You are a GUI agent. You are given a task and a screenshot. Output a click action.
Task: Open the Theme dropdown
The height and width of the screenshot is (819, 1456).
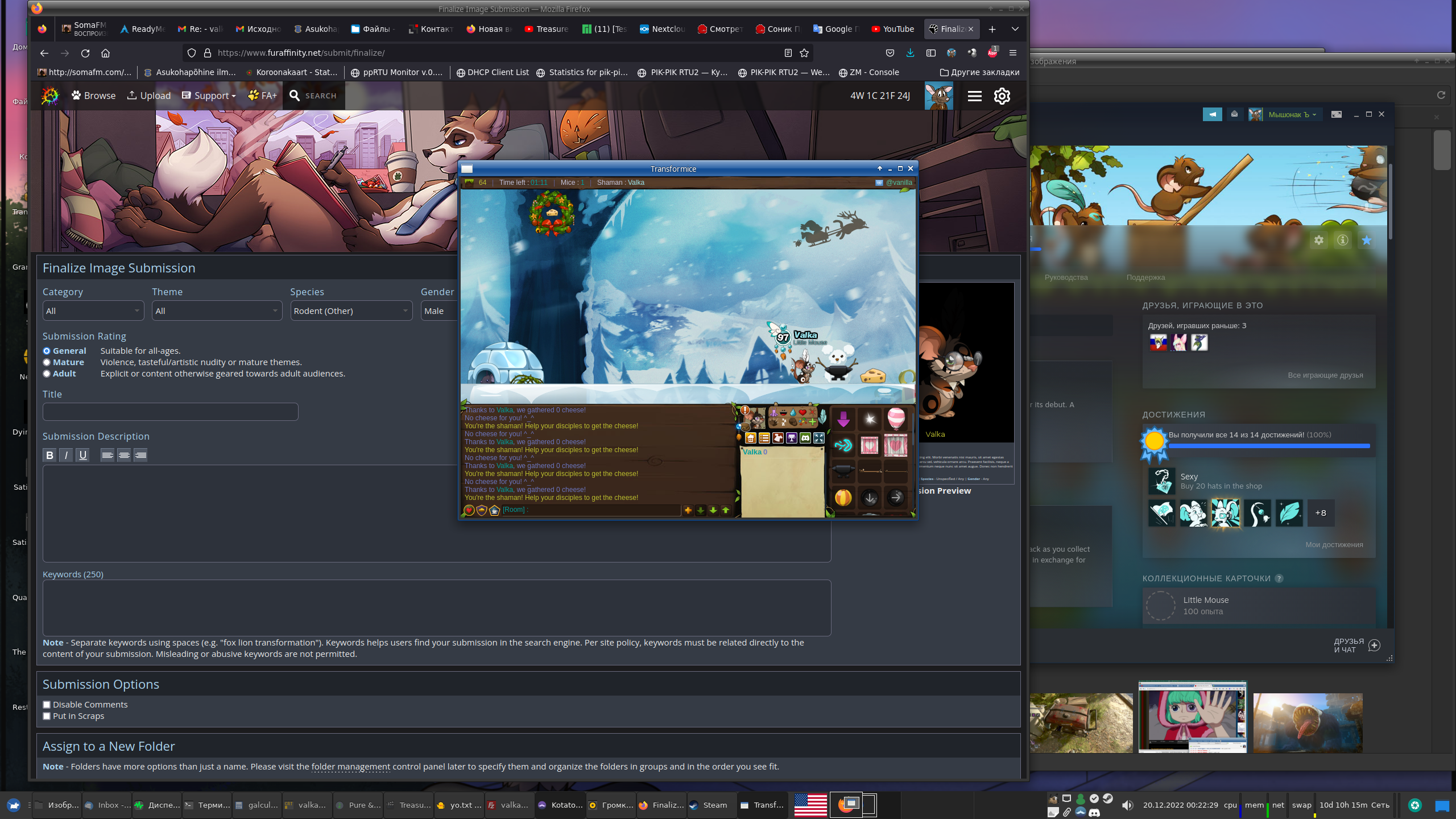point(217,311)
